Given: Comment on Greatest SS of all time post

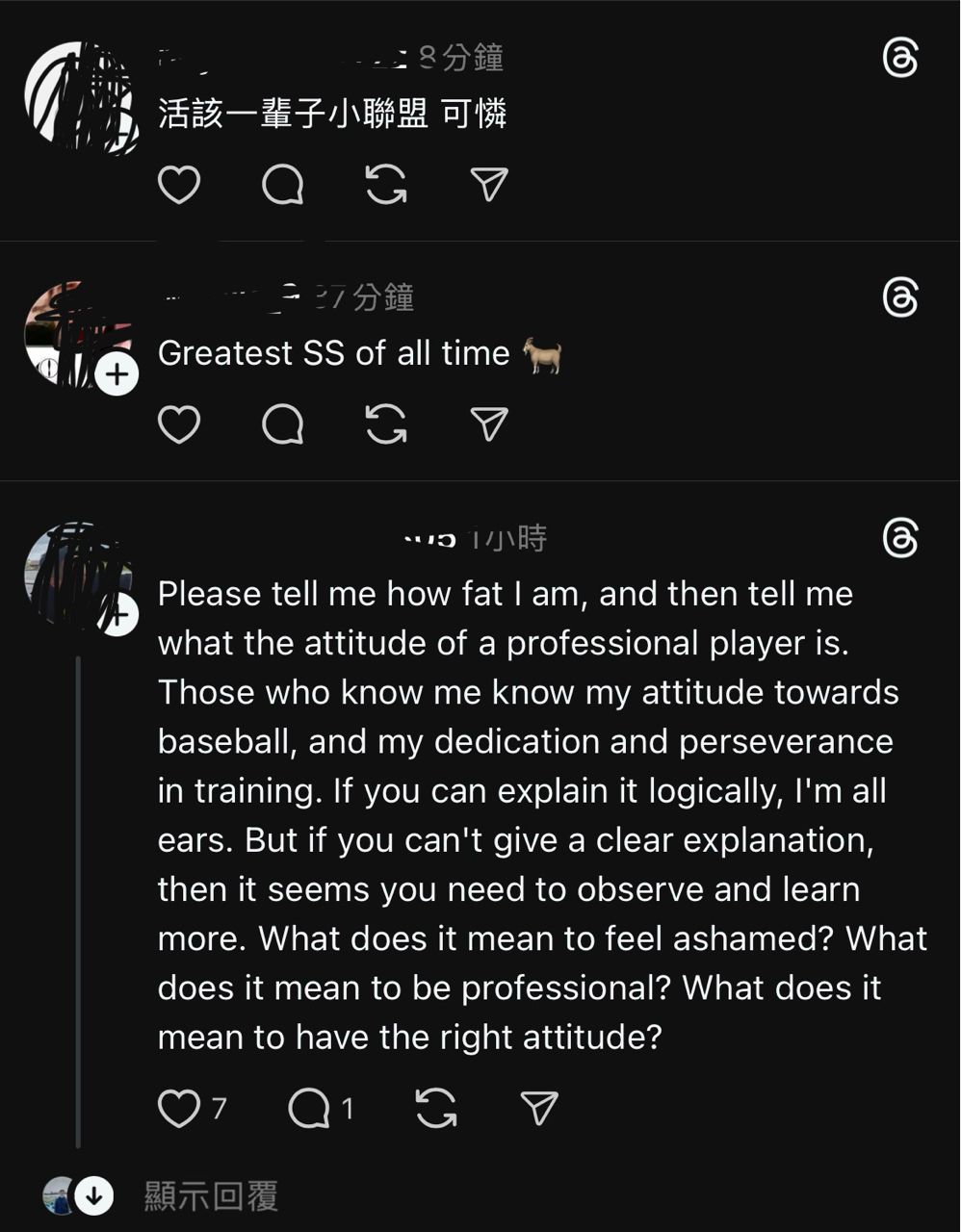Looking at the screenshot, I should coord(283,424).
